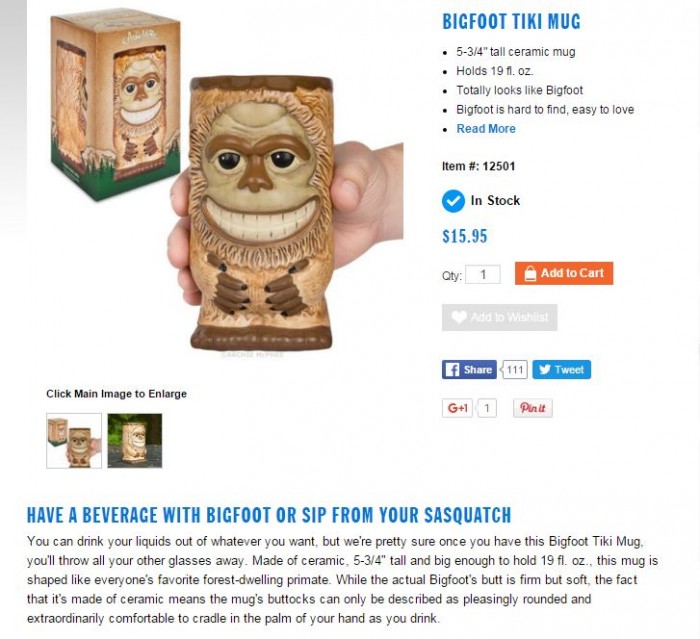Click the Google +1 button
The width and height of the screenshot is (700, 639).
pos(457,408)
